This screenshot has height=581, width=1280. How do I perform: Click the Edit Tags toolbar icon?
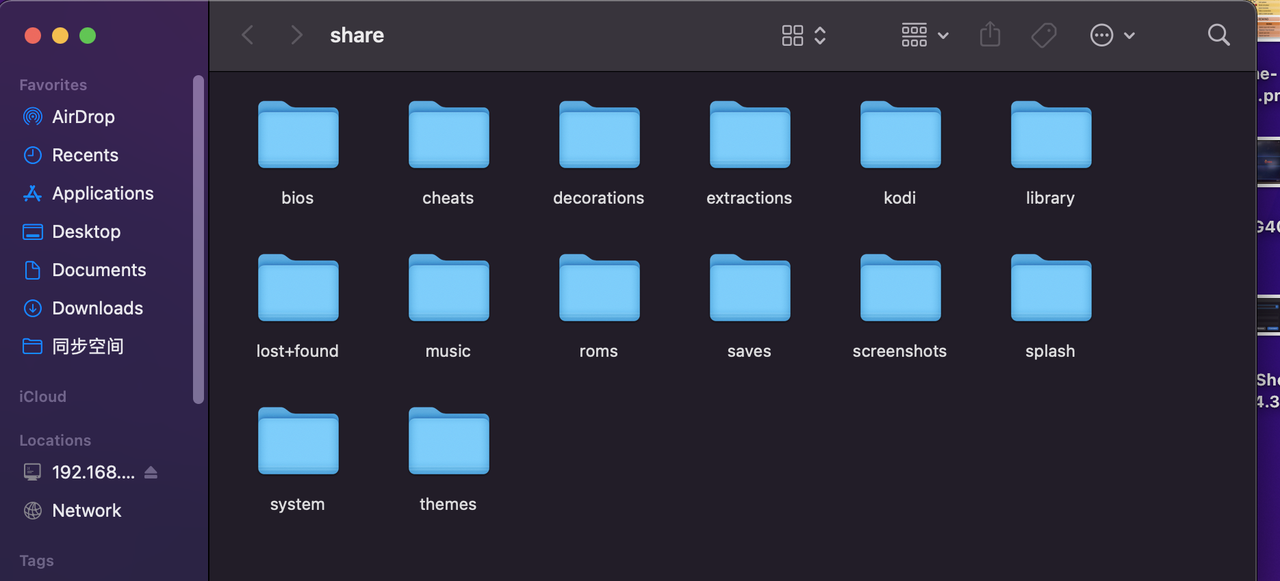pos(1044,35)
